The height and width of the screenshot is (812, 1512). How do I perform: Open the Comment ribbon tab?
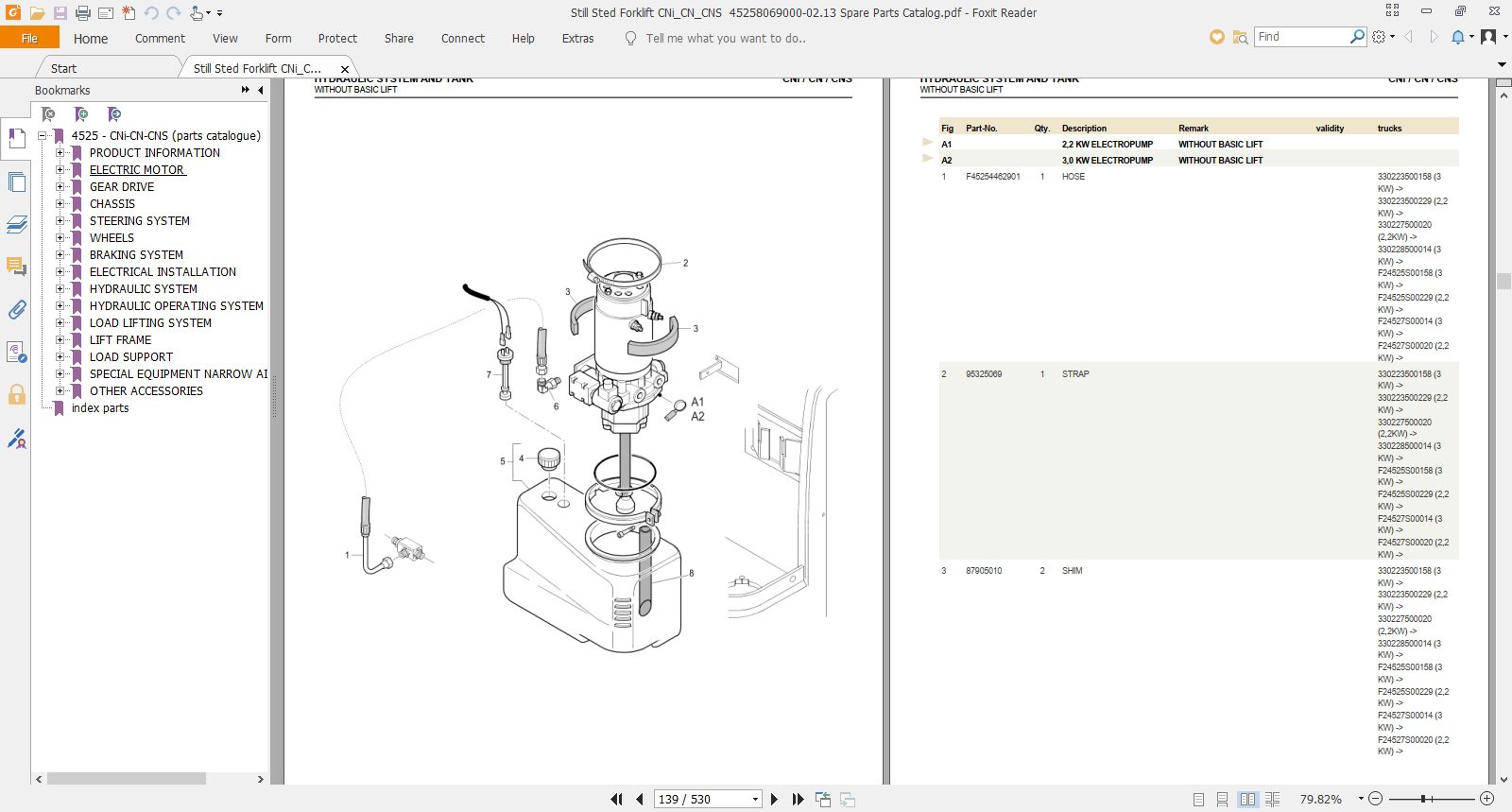160,39
